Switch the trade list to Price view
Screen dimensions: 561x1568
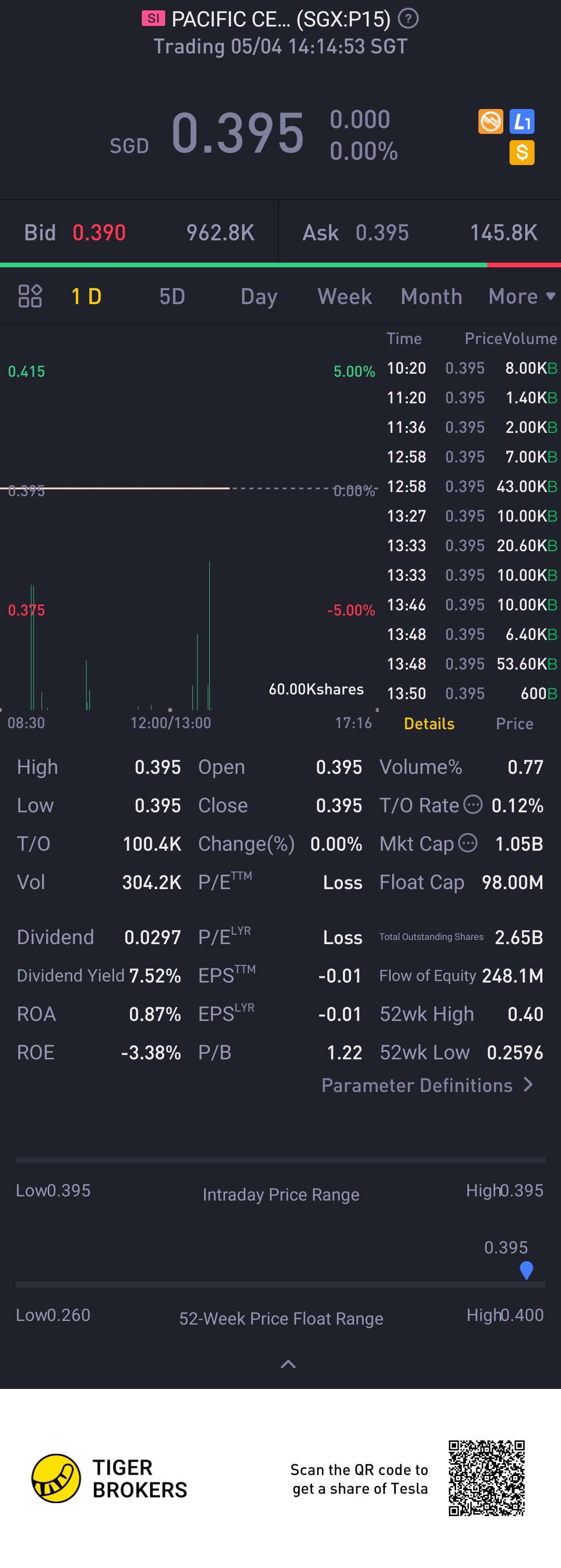pyautogui.click(x=514, y=723)
